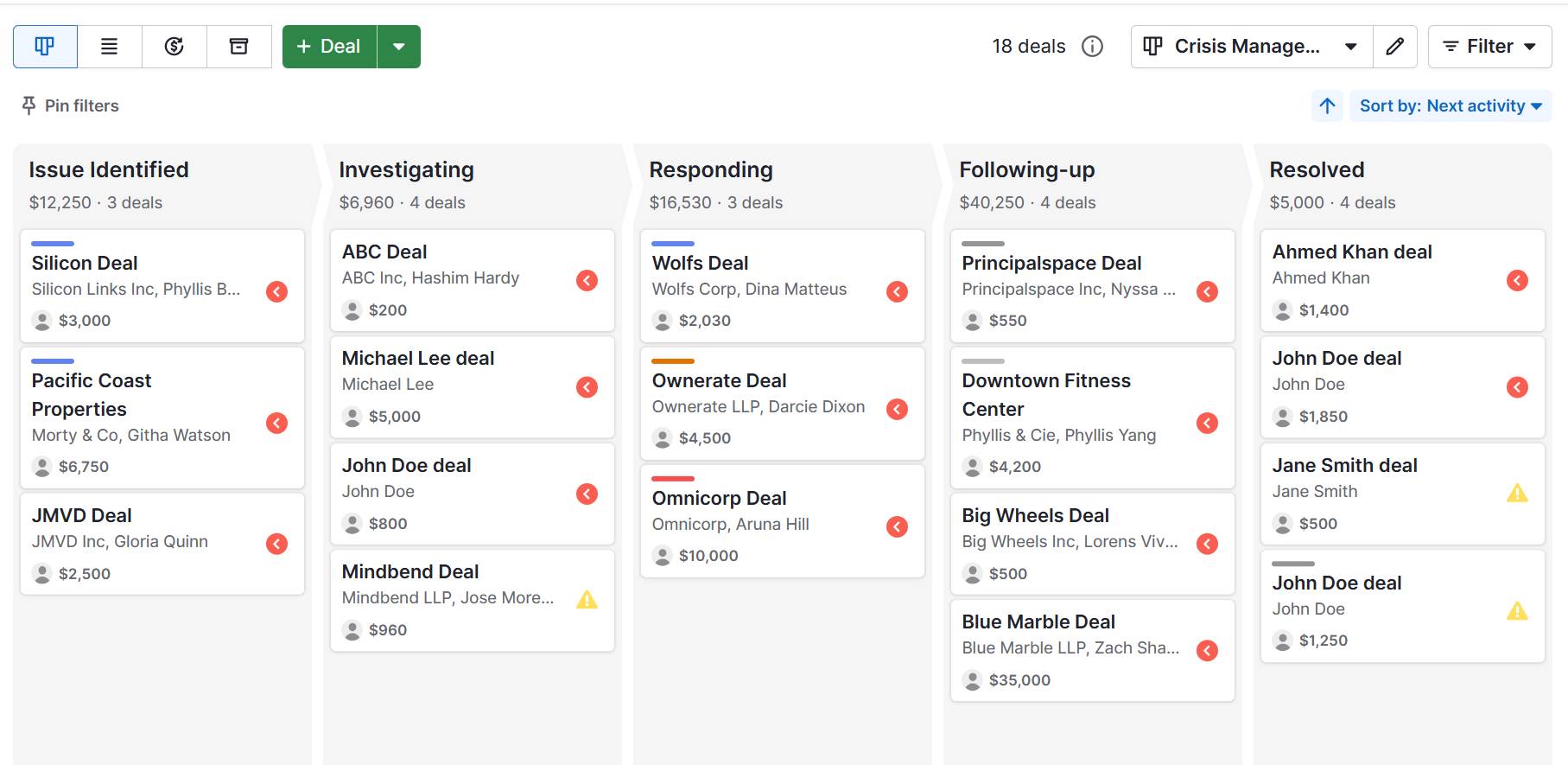The image size is (1568, 765).
Task: Open the Filter dropdown
Action: [x=1489, y=47]
